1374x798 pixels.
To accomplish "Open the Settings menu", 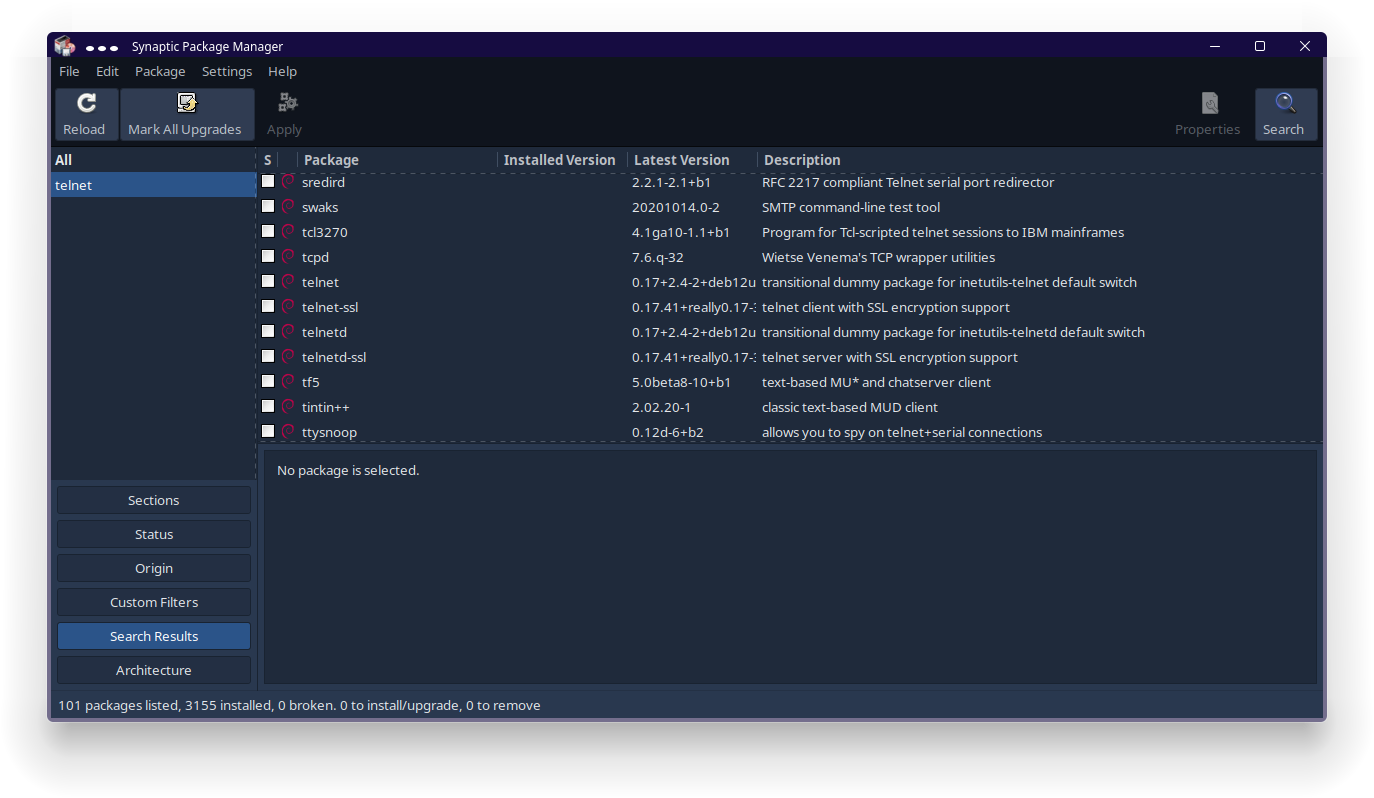I will pyautogui.click(x=227, y=72).
